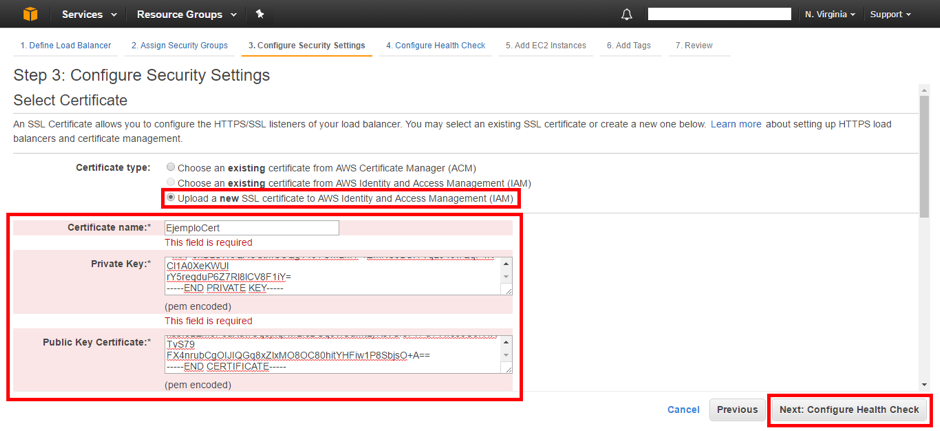Select step 7 Review
This screenshot has height=431, width=940.
pos(694,46)
